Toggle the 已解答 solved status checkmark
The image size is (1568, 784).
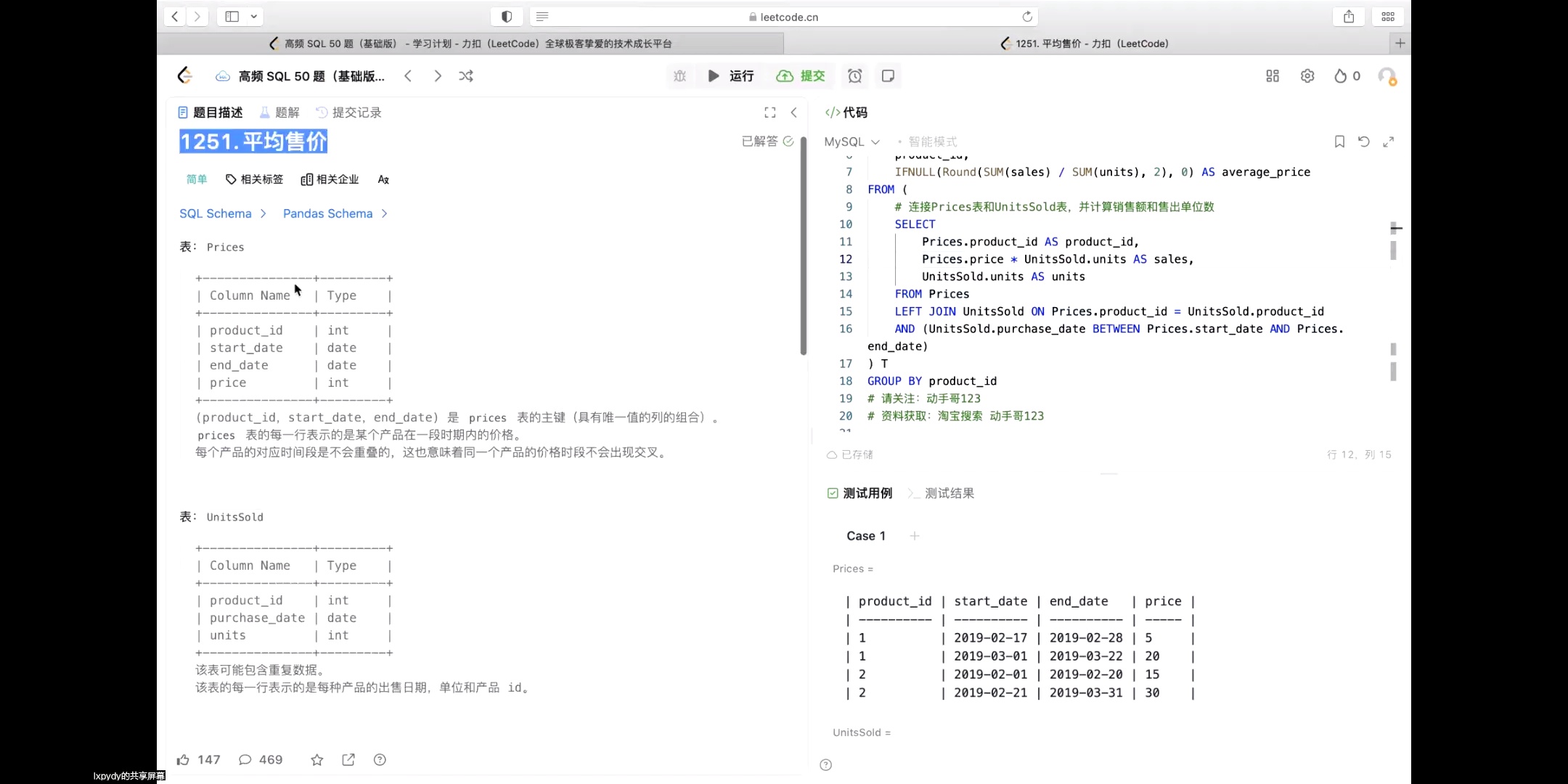(x=788, y=142)
